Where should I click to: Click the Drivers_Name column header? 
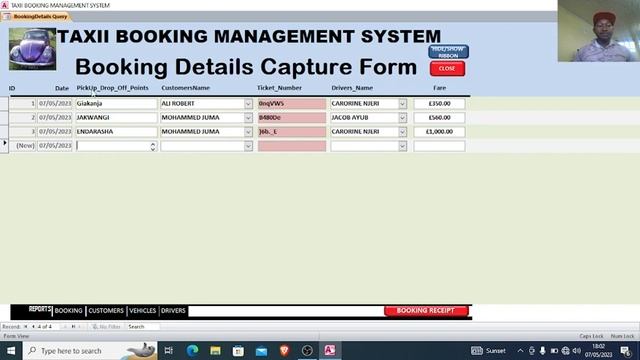352,88
